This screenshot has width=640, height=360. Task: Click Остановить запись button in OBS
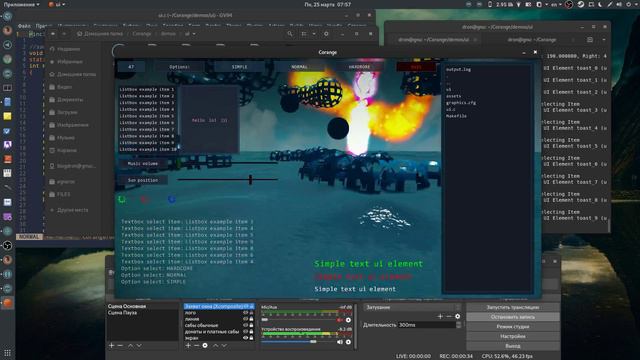pos(513,317)
